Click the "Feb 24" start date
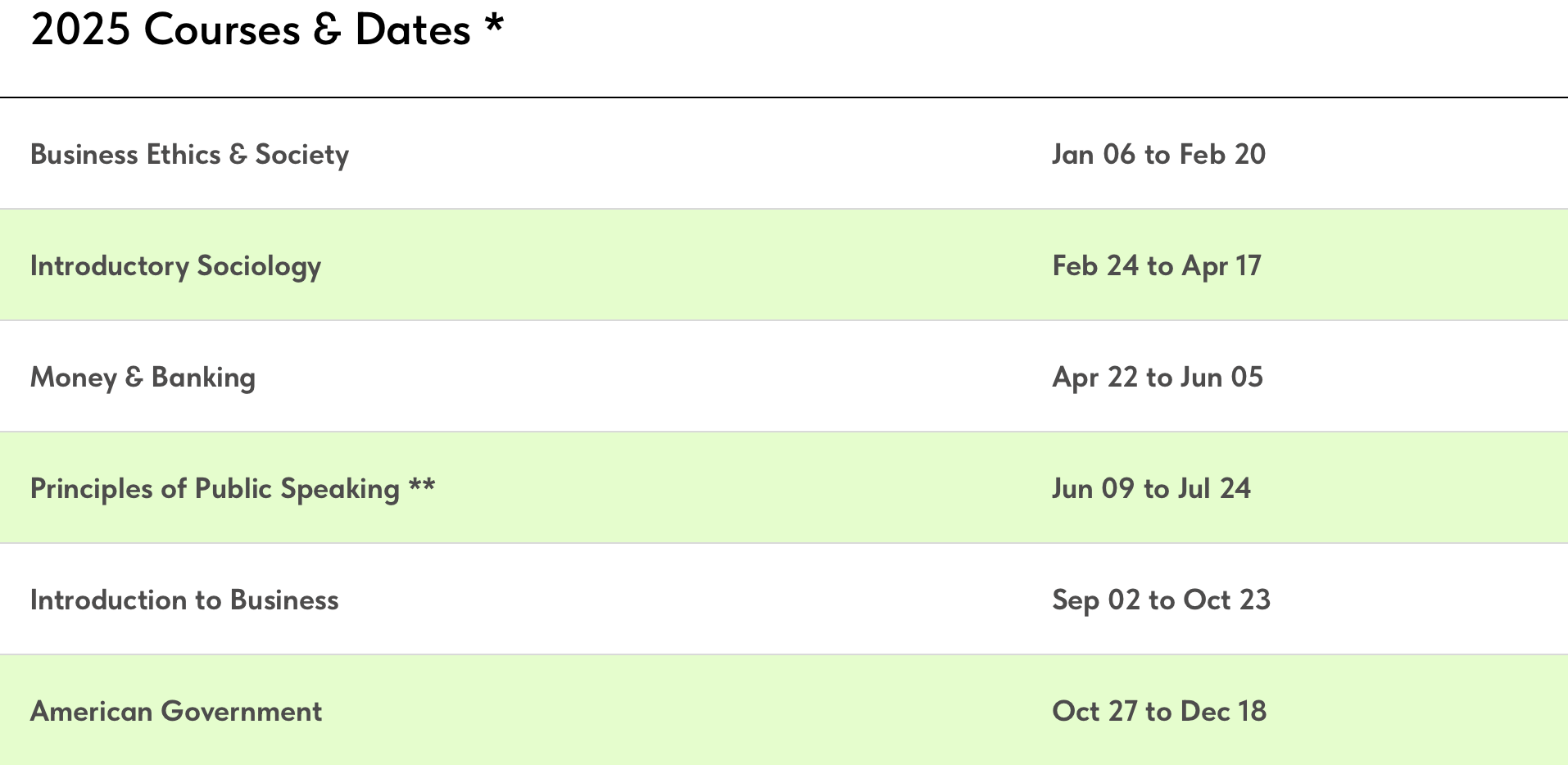Image resolution: width=1568 pixels, height=765 pixels. [1095, 266]
